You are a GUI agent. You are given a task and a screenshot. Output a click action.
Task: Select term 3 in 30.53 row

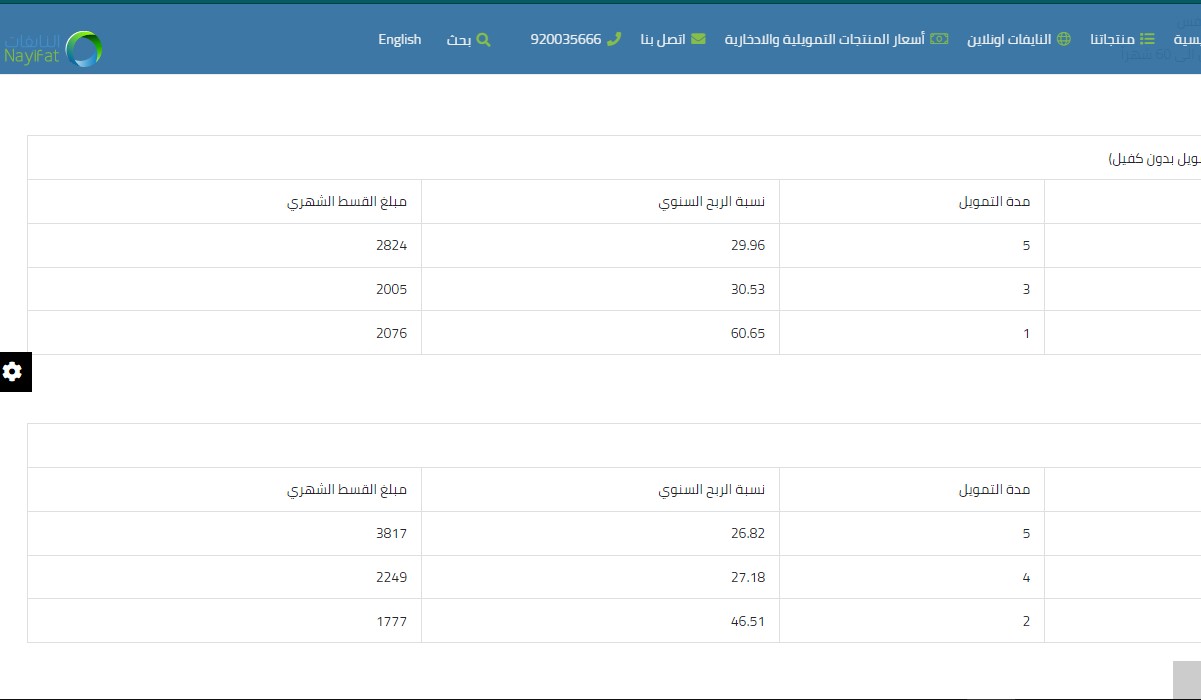[x=1026, y=290]
